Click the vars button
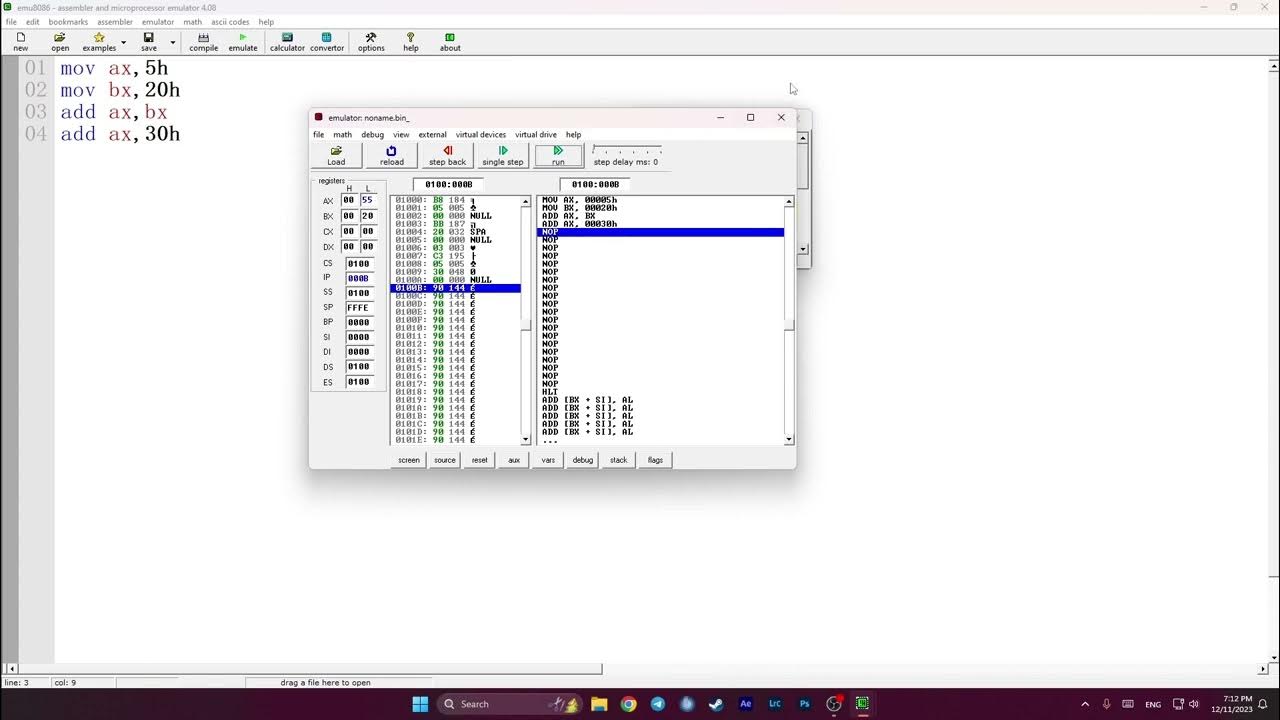 point(548,460)
